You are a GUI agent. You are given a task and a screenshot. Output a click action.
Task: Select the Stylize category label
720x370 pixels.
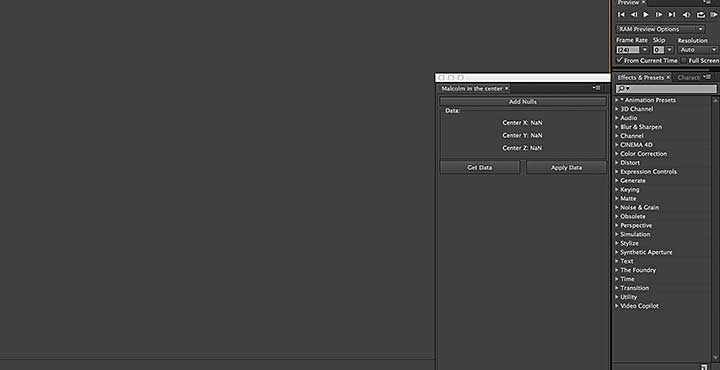pyautogui.click(x=629, y=243)
